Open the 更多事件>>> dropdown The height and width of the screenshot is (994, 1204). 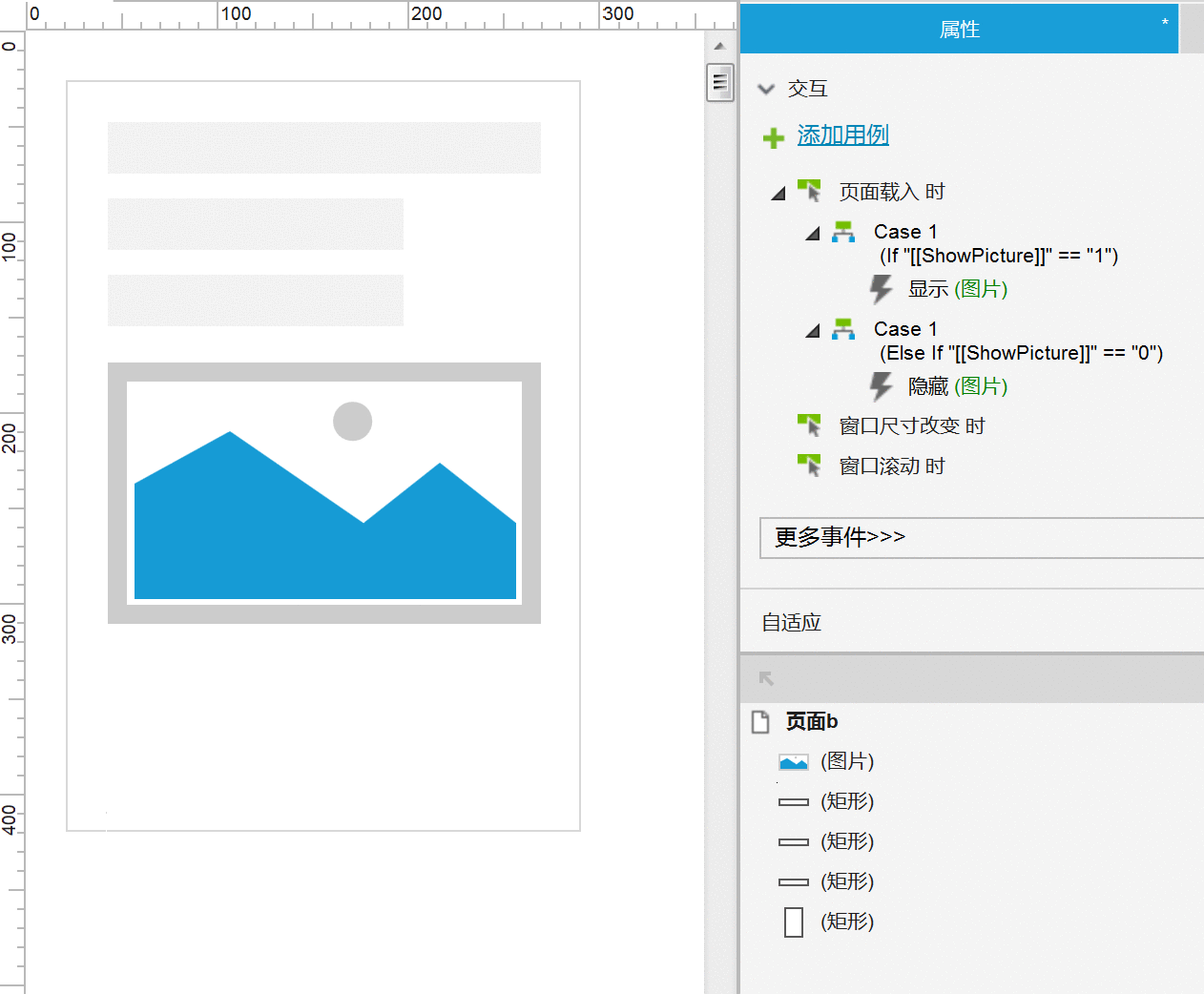[982, 538]
